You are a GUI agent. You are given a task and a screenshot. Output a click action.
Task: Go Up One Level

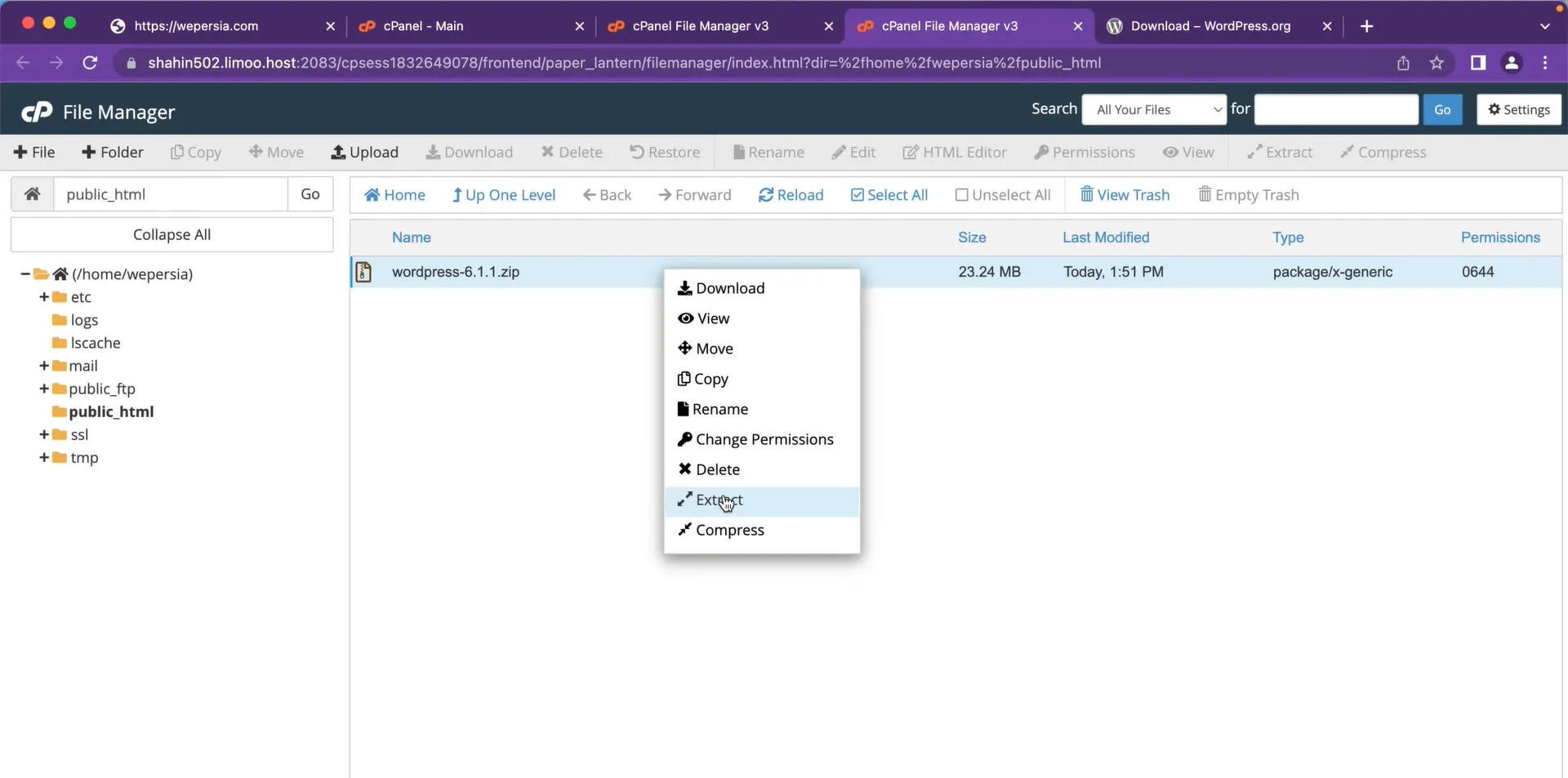point(504,195)
